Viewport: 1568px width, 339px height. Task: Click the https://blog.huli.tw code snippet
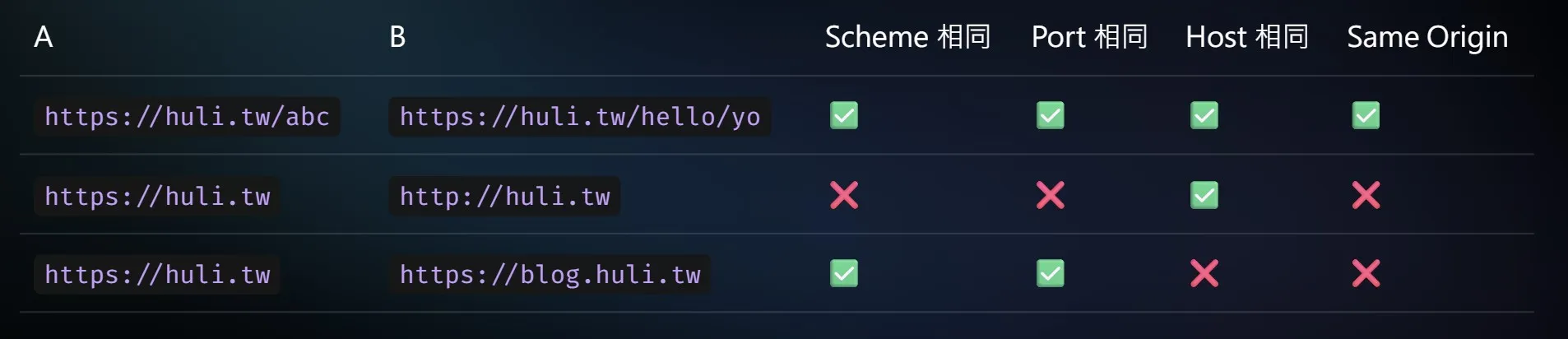[x=550, y=275]
